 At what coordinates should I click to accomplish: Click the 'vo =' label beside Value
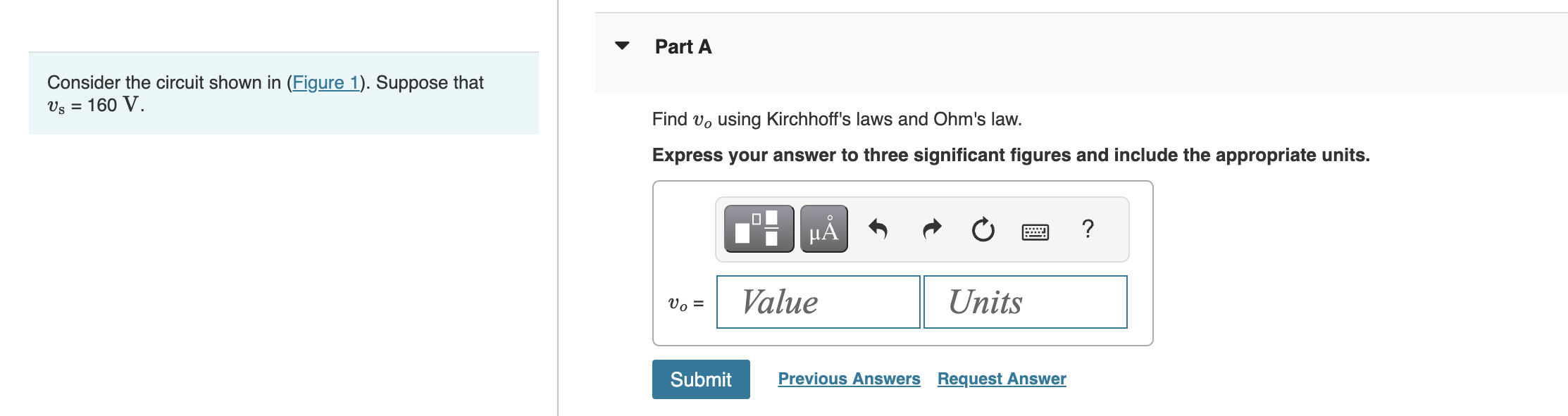click(685, 303)
